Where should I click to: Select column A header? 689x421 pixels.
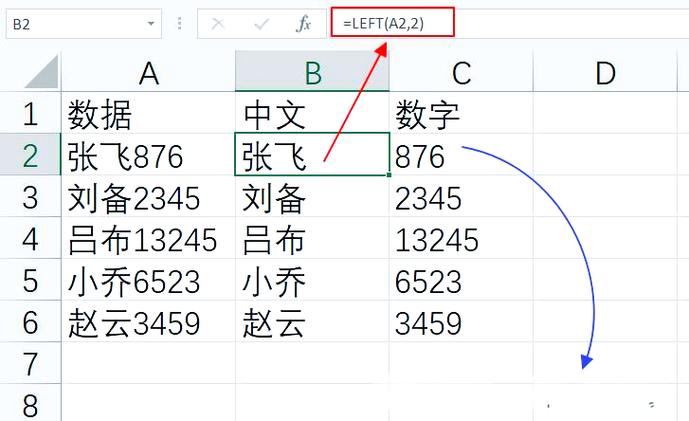click(x=149, y=73)
